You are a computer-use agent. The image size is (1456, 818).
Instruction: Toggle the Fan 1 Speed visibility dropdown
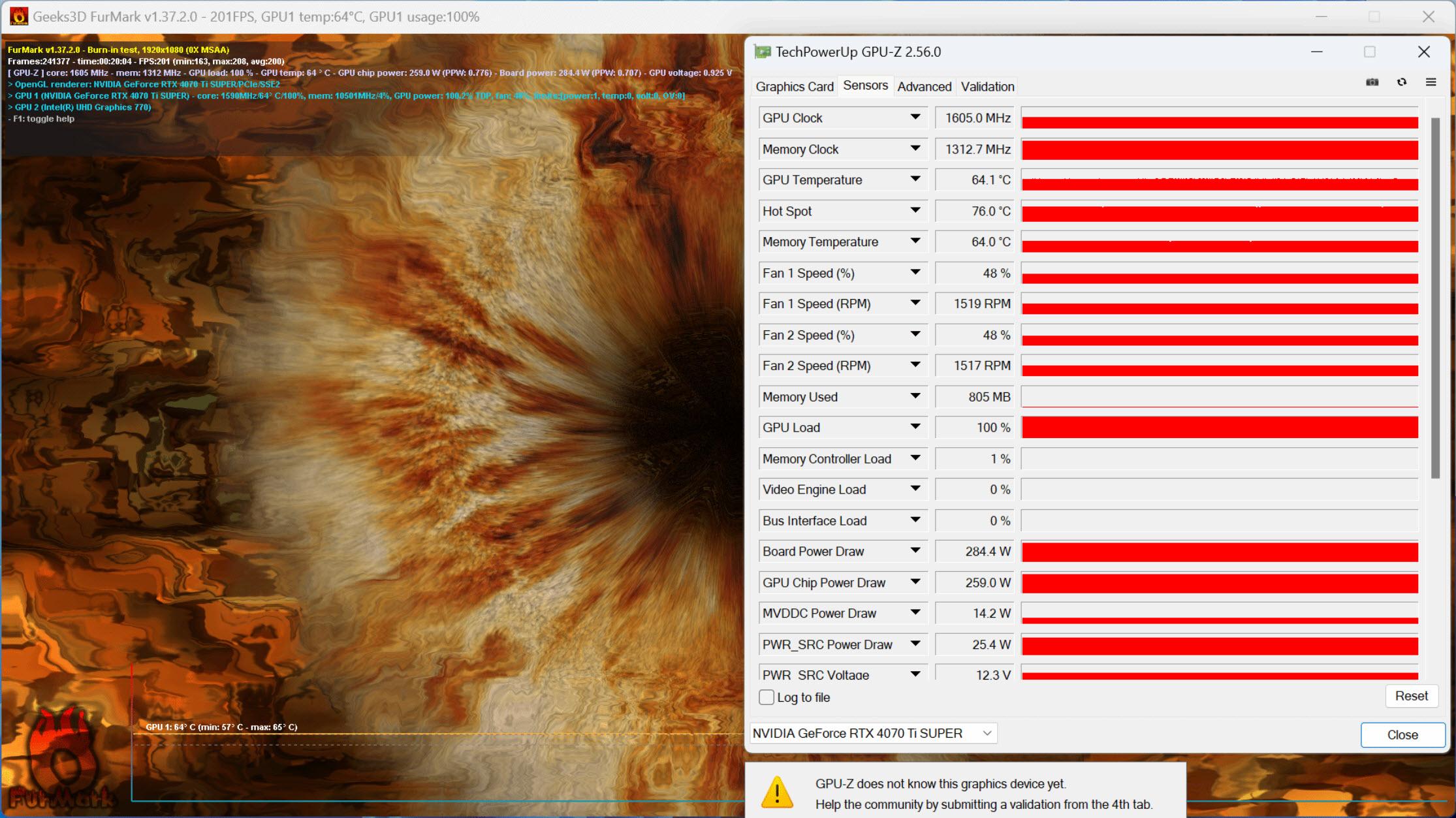click(x=915, y=272)
